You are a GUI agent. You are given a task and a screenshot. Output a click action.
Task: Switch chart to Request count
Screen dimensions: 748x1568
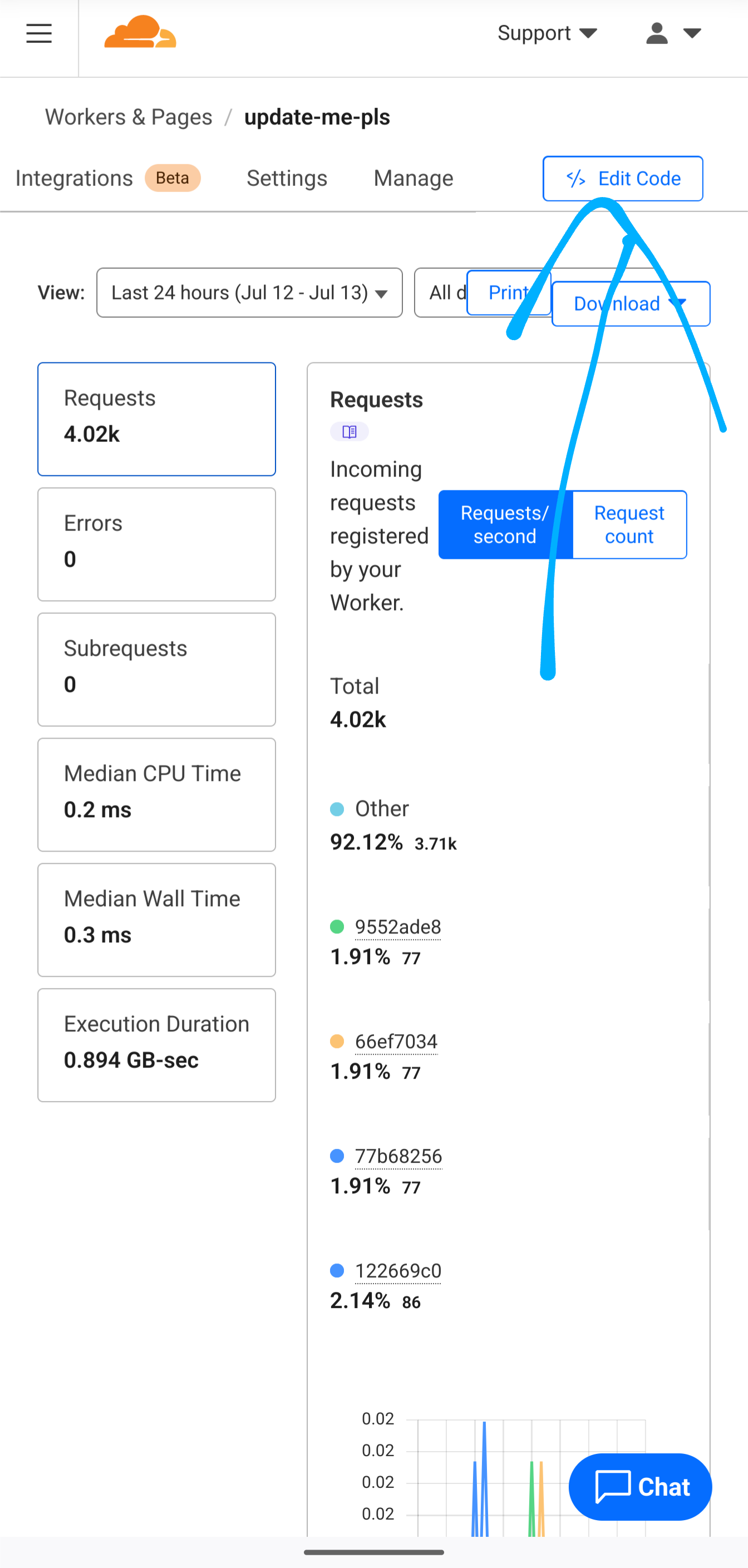[629, 525]
